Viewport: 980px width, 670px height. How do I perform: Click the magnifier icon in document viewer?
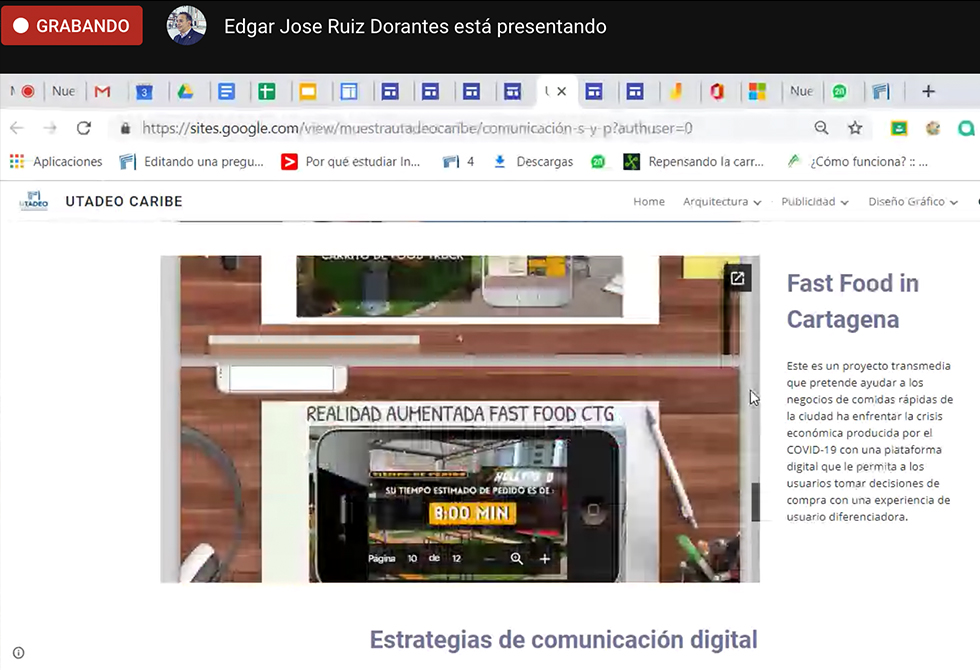click(517, 559)
